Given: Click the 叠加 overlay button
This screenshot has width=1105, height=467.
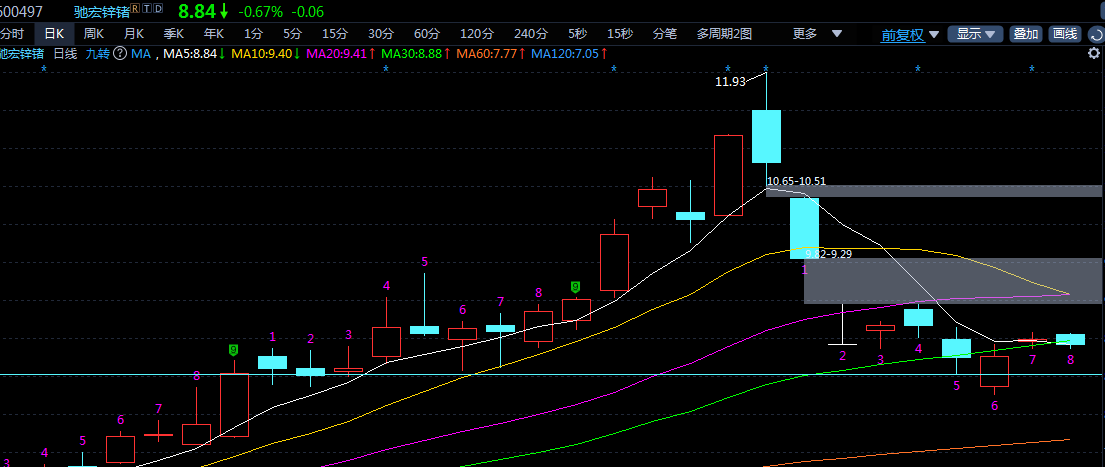Looking at the screenshot, I should click(x=1025, y=34).
